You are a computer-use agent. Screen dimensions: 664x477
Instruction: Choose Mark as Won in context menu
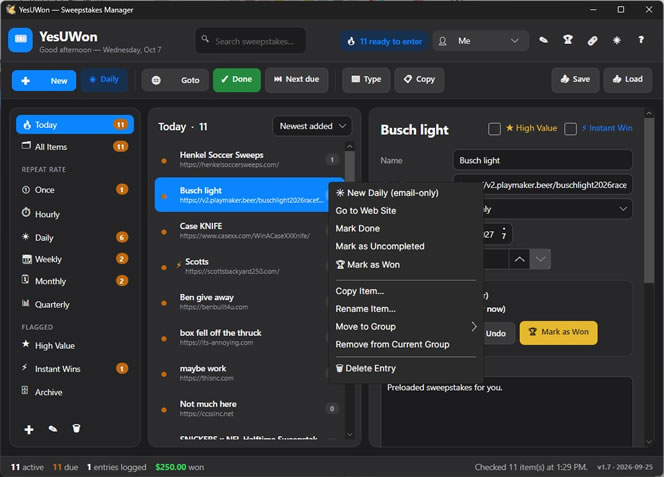[406, 264]
